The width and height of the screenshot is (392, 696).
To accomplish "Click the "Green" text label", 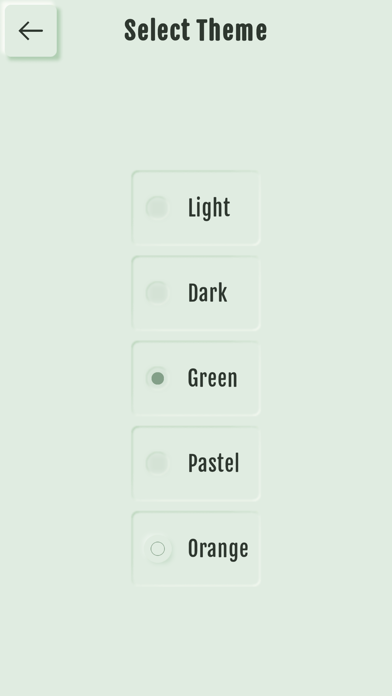I will pos(213,378).
